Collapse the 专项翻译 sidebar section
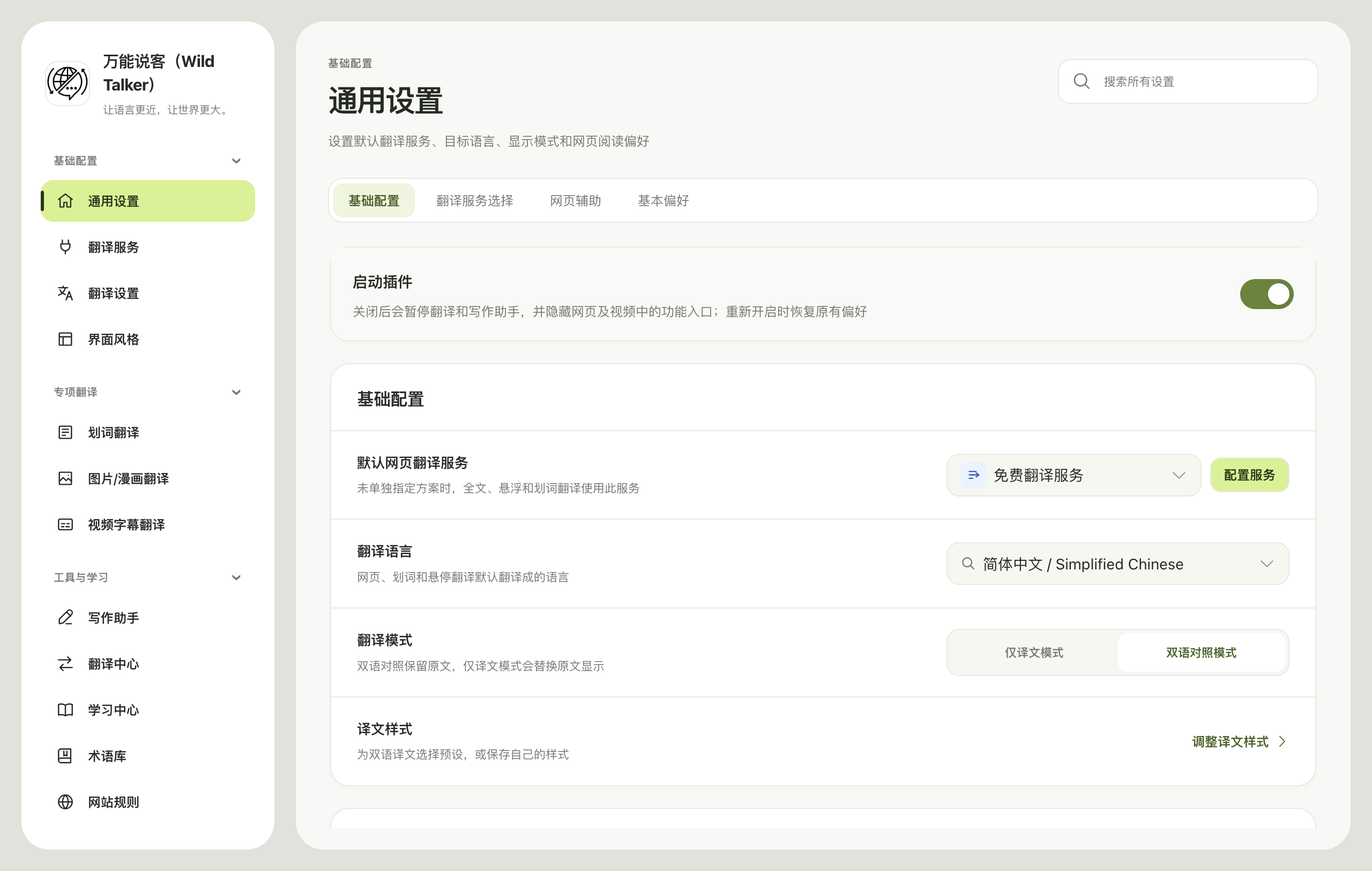1372x871 pixels. click(x=236, y=392)
